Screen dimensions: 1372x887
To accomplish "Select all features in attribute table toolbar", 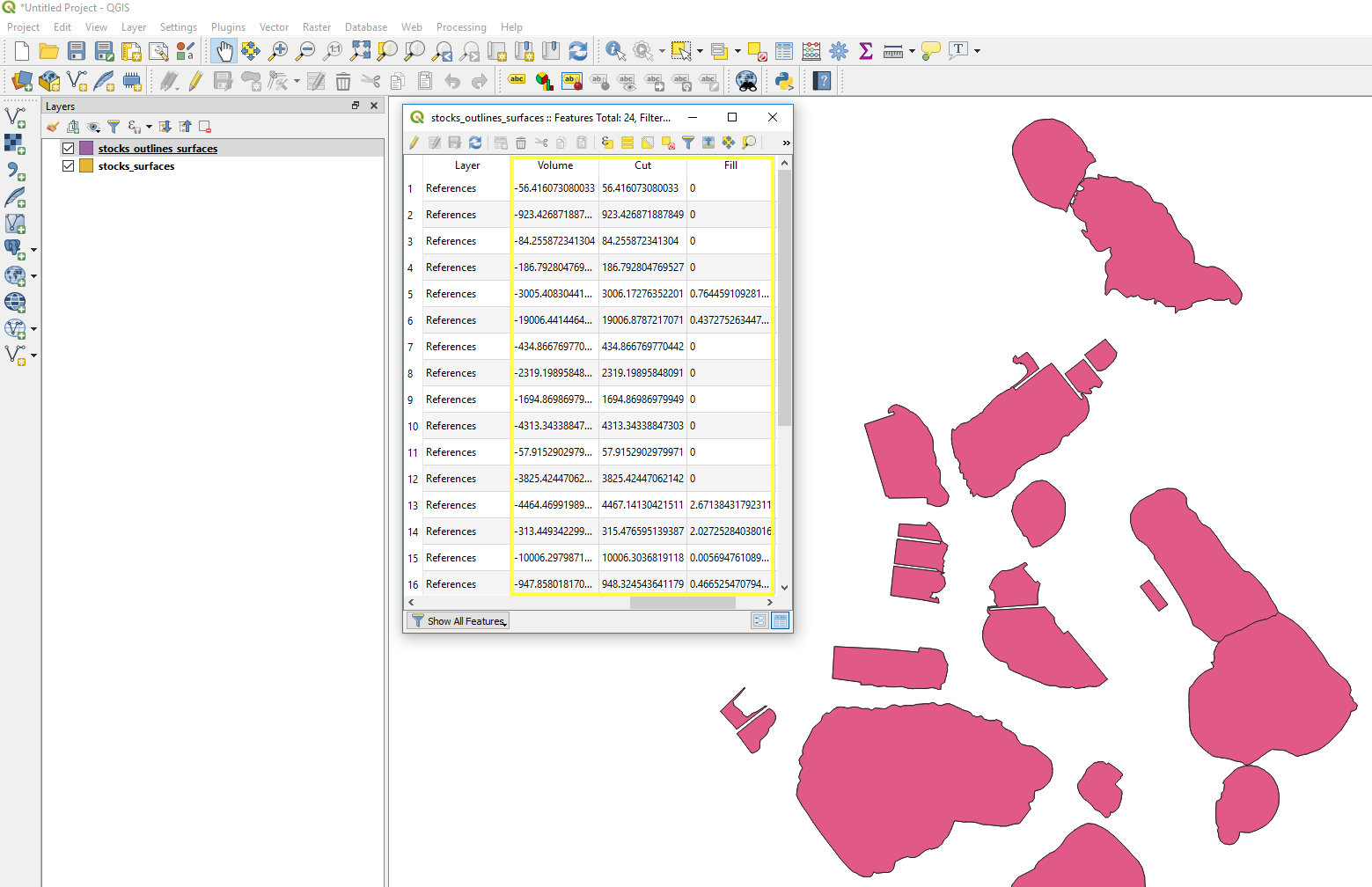I will pyautogui.click(x=627, y=143).
